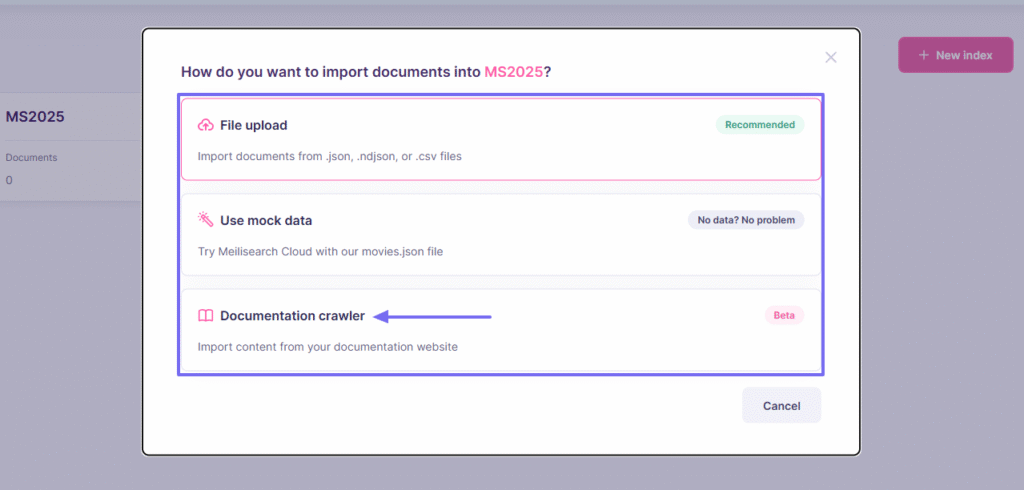Click the No data? No problem badge
The width and height of the screenshot is (1024, 490).
[746, 220]
